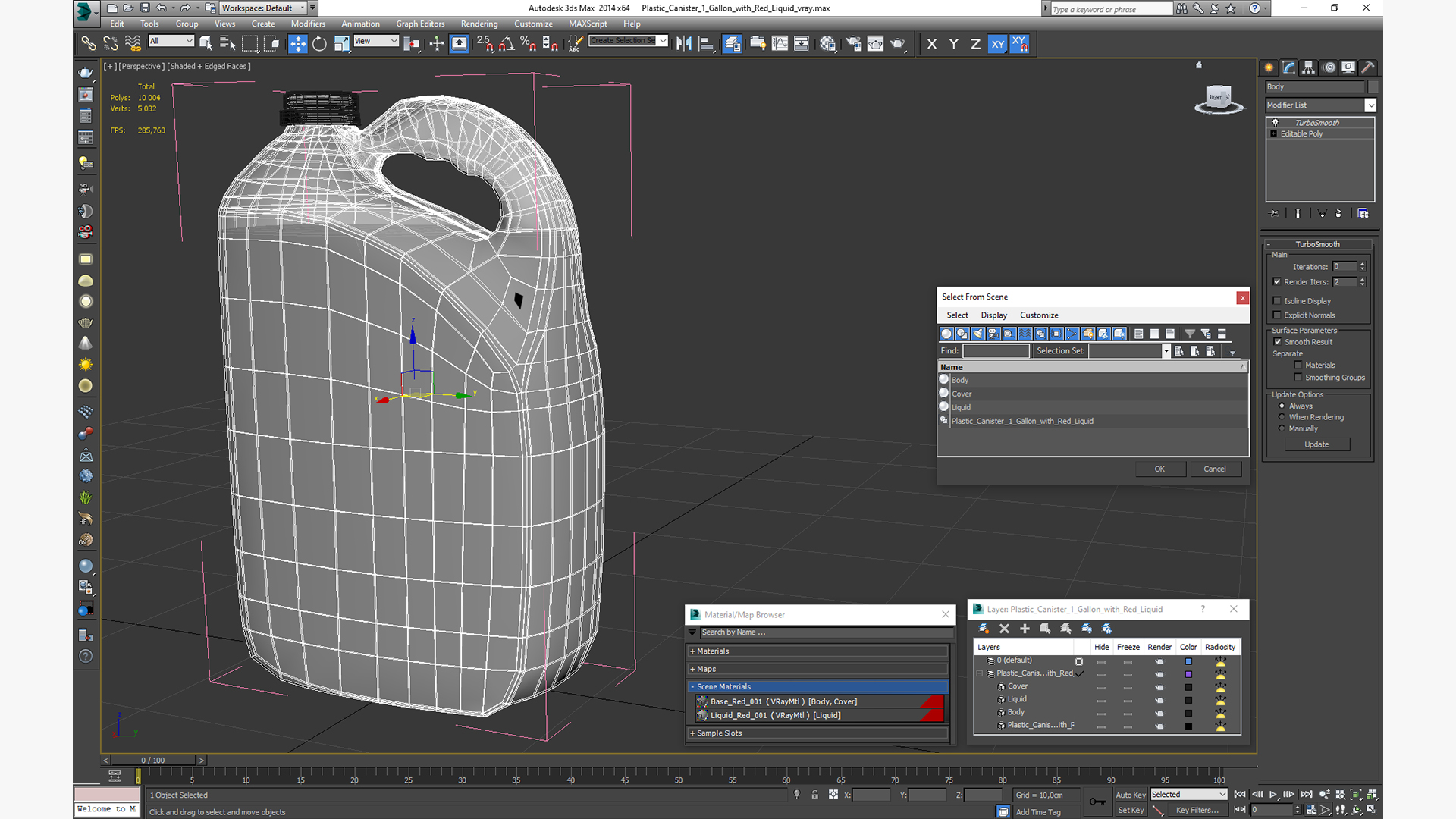Click the Undo arrow in title bar
The image size is (1456, 819).
tap(162, 8)
